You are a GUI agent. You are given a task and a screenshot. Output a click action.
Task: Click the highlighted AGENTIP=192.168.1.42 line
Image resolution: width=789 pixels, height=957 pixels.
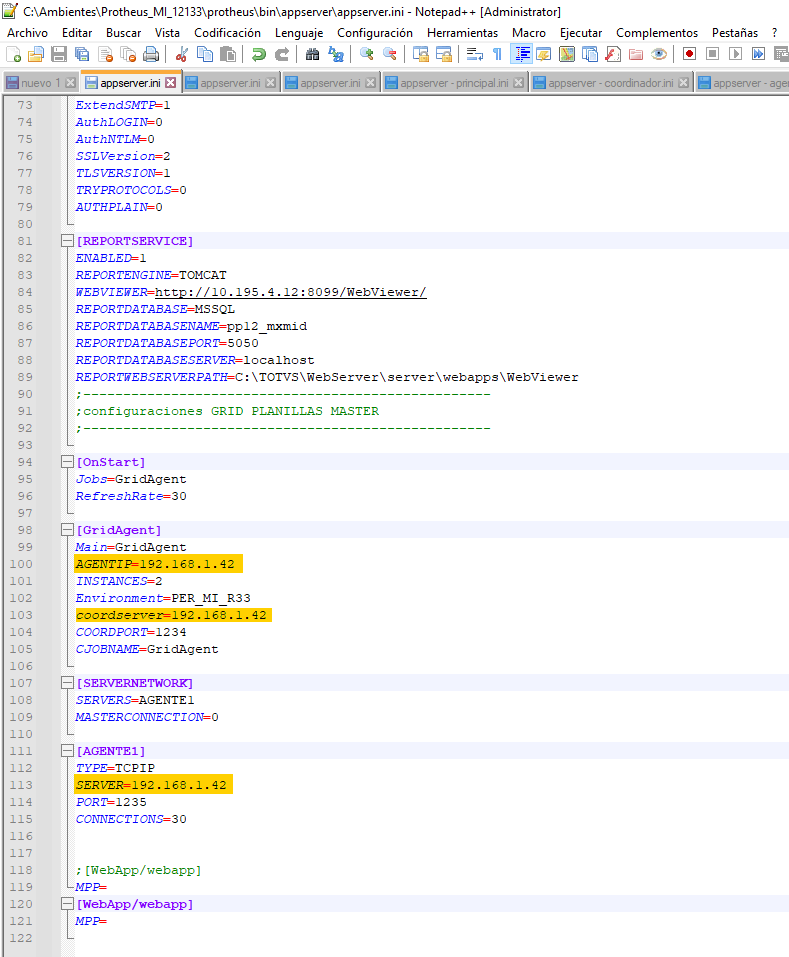click(x=158, y=564)
